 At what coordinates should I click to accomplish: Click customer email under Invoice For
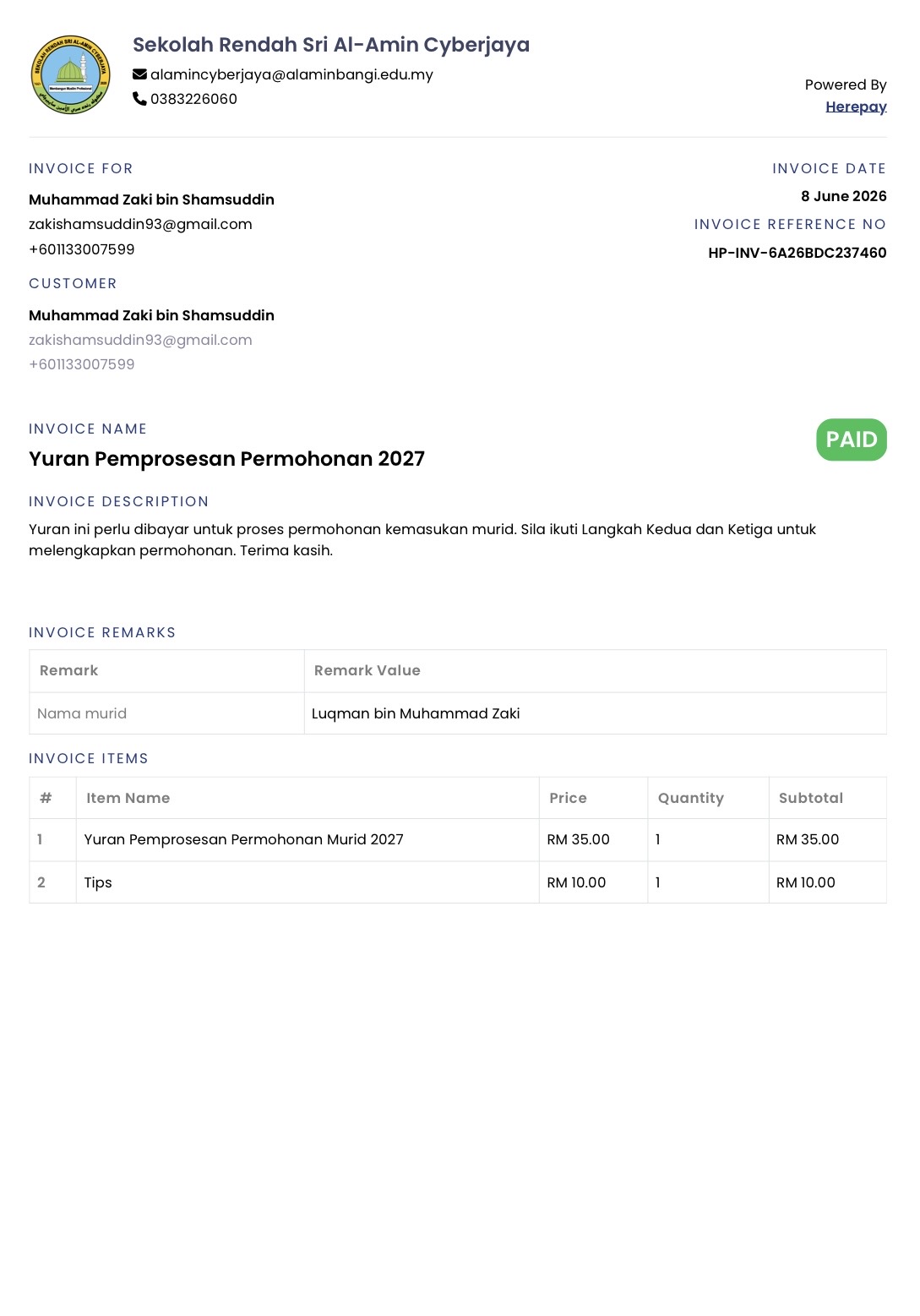point(140,224)
